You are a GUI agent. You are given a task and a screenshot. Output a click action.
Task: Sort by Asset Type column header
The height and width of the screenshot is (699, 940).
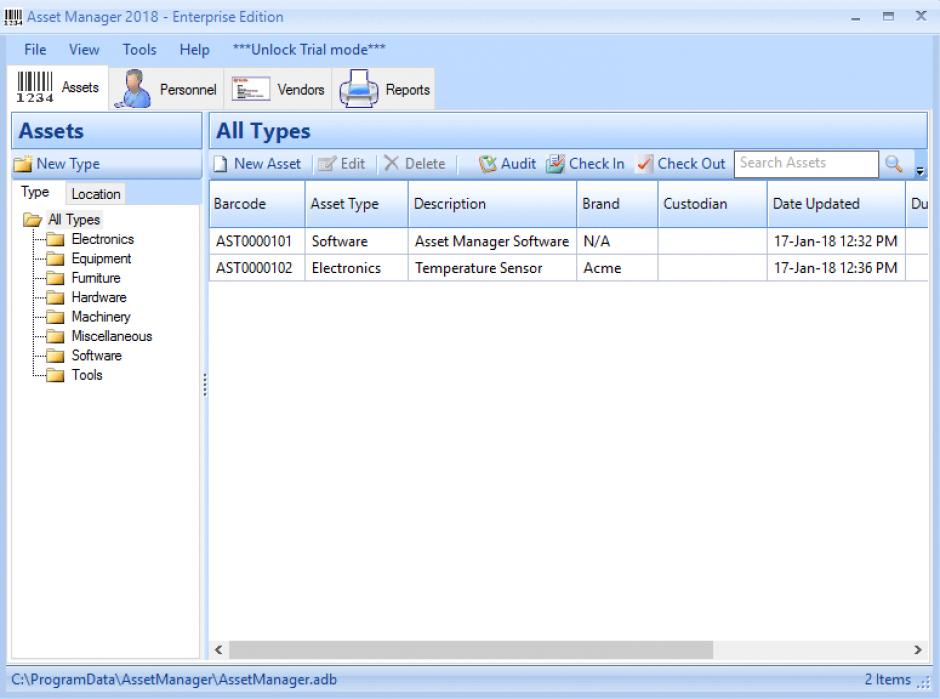tap(357, 204)
